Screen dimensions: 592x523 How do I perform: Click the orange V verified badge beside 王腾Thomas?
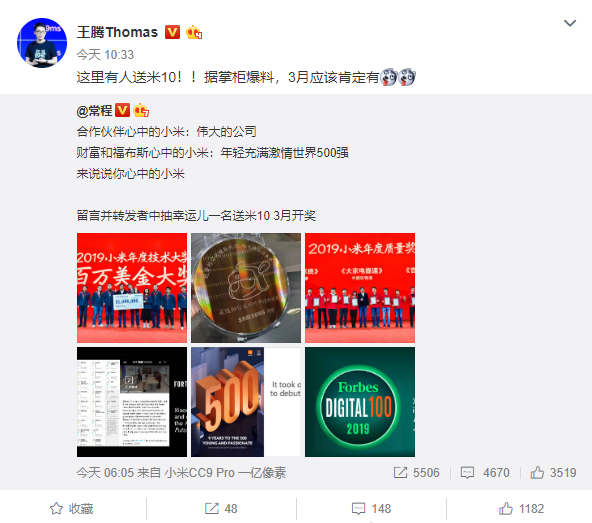click(x=172, y=32)
